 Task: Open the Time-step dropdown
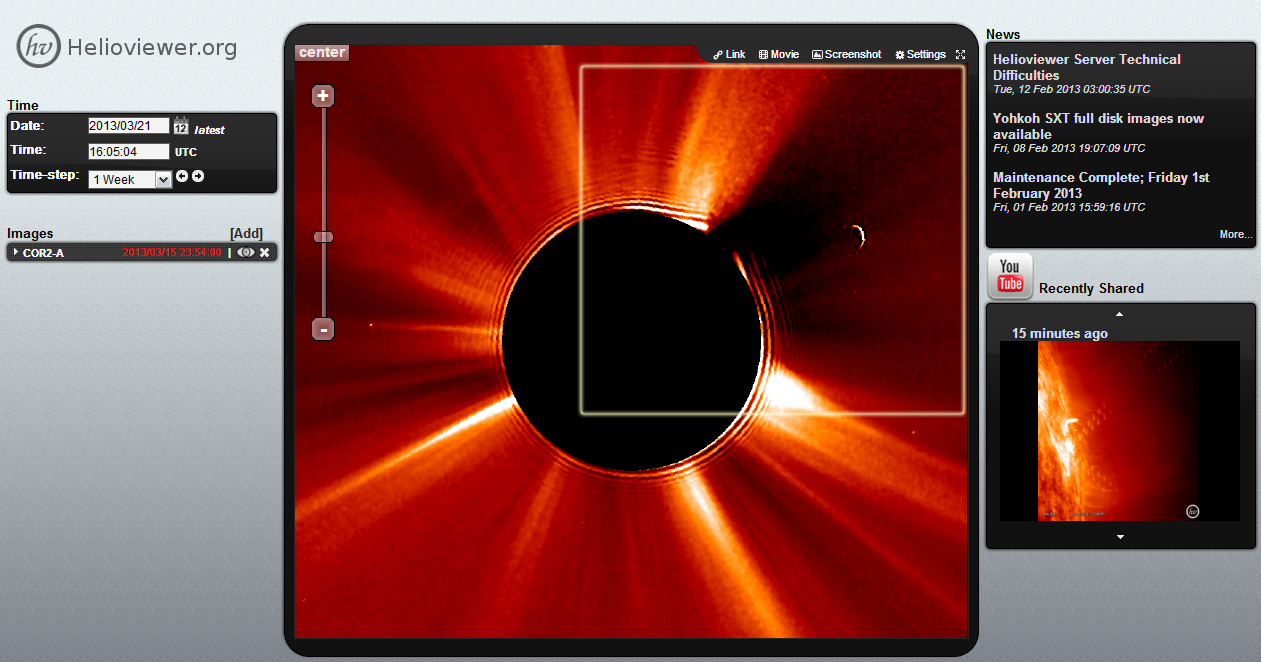point(130,180)
